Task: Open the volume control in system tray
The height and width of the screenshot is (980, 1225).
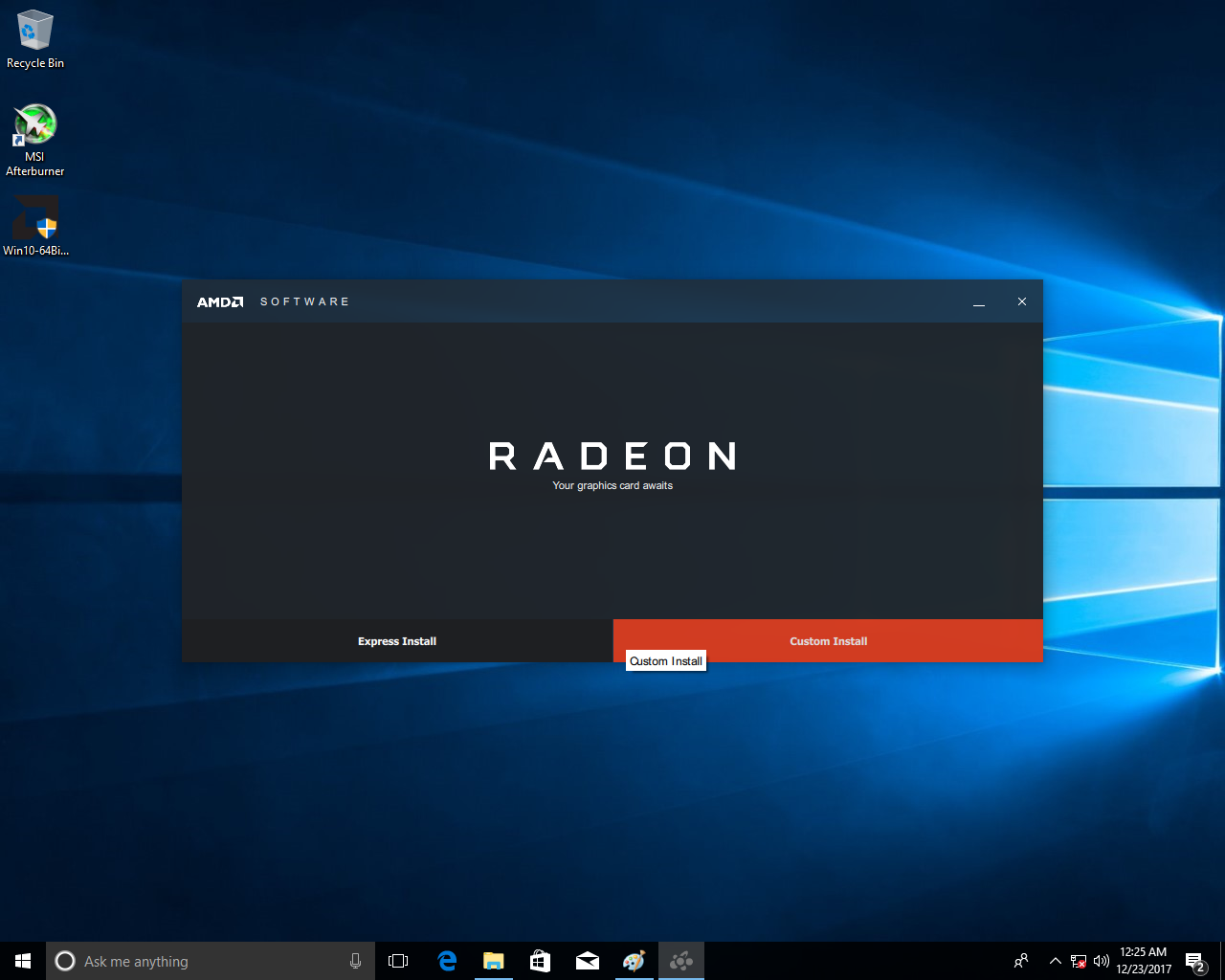Action: point(1102,961)
